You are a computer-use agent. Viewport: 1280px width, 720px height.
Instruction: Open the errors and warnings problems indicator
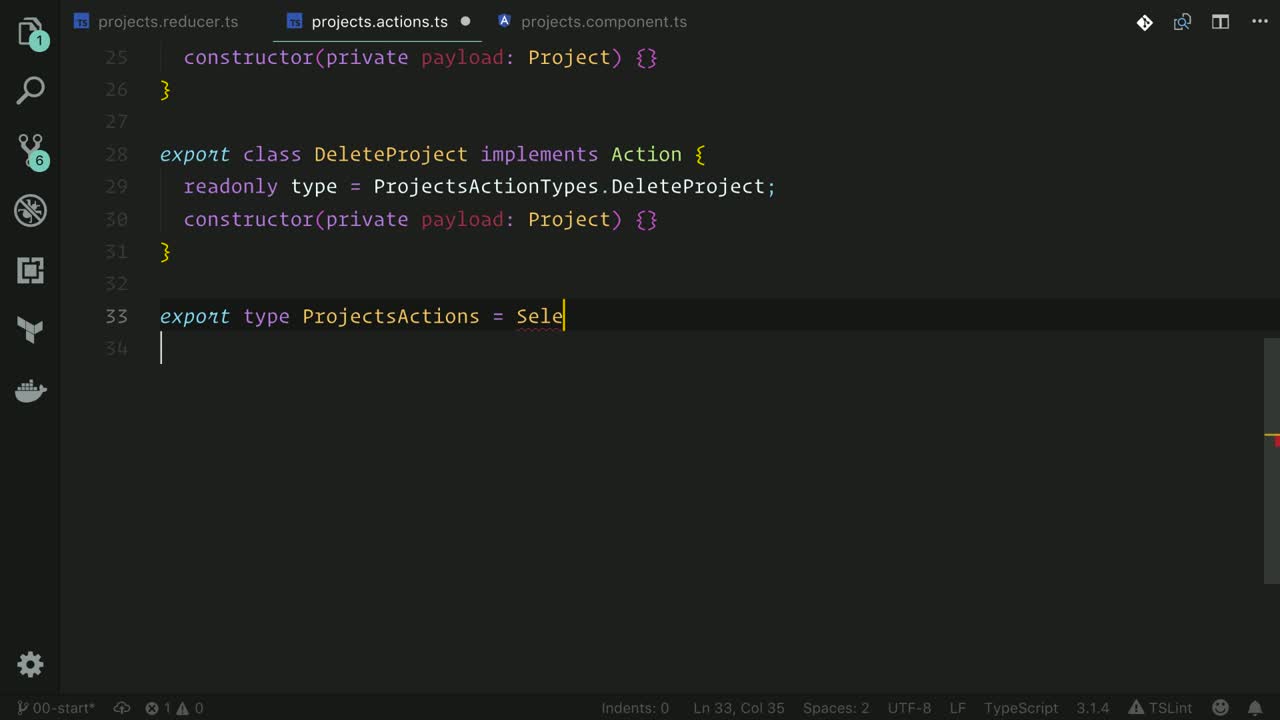[174, 708]
